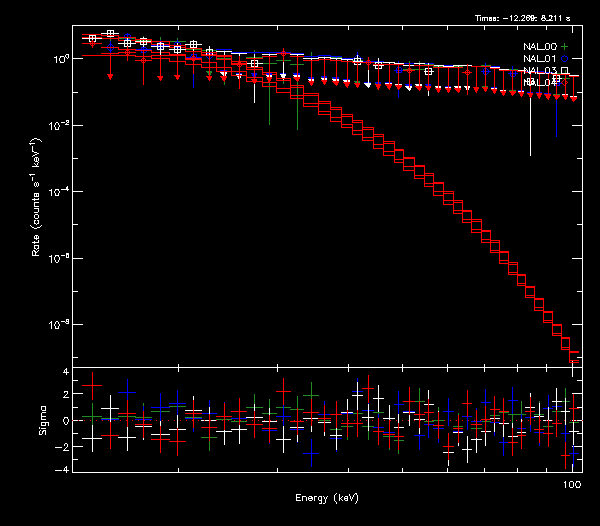Select the NAI_01 legend label

pos(539,59)
